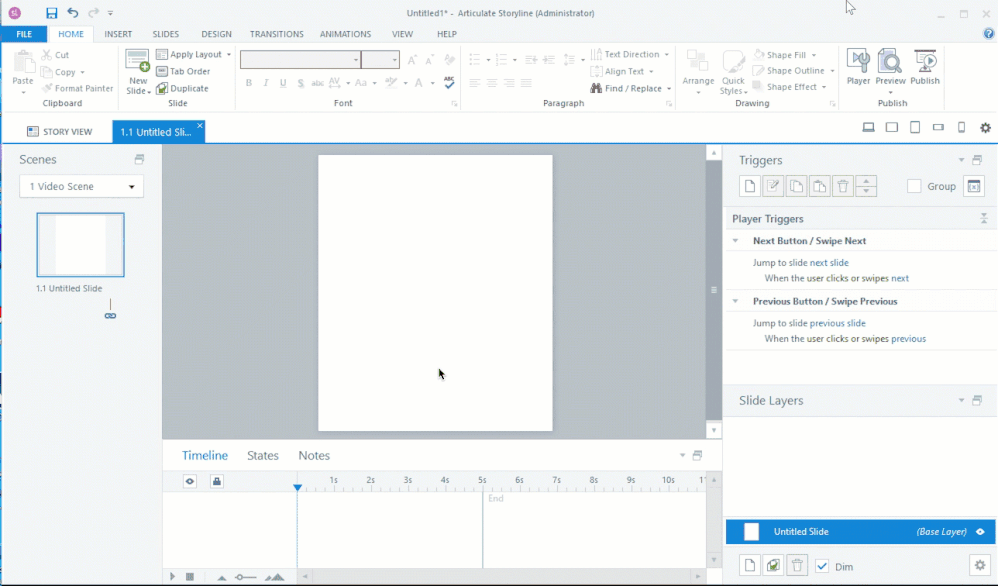
Task: Collapse the Previous Button / Swipe Previous triggers
Action: click(x=736, y=301)
